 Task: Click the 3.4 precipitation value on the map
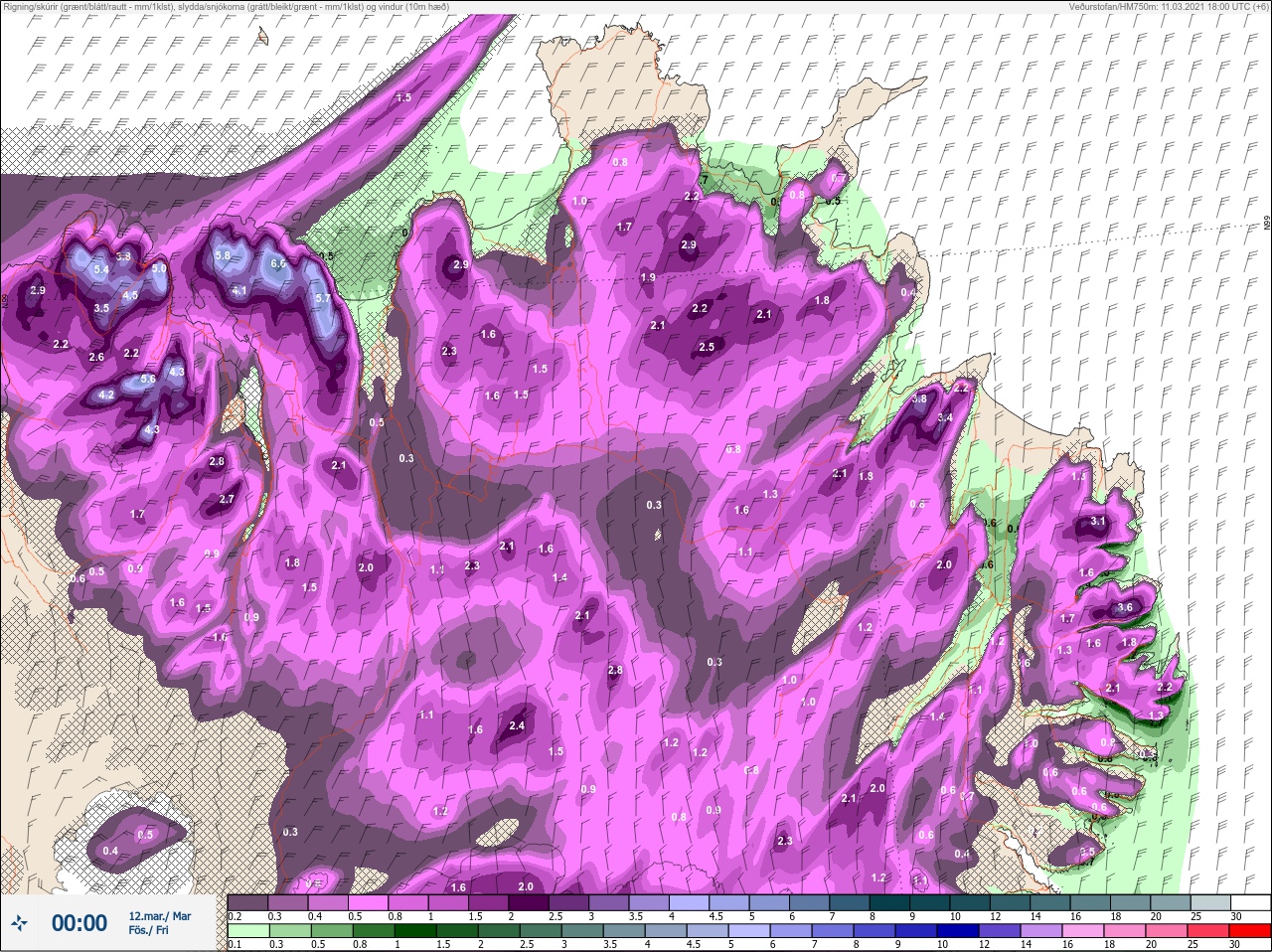(x=945, y=417)
